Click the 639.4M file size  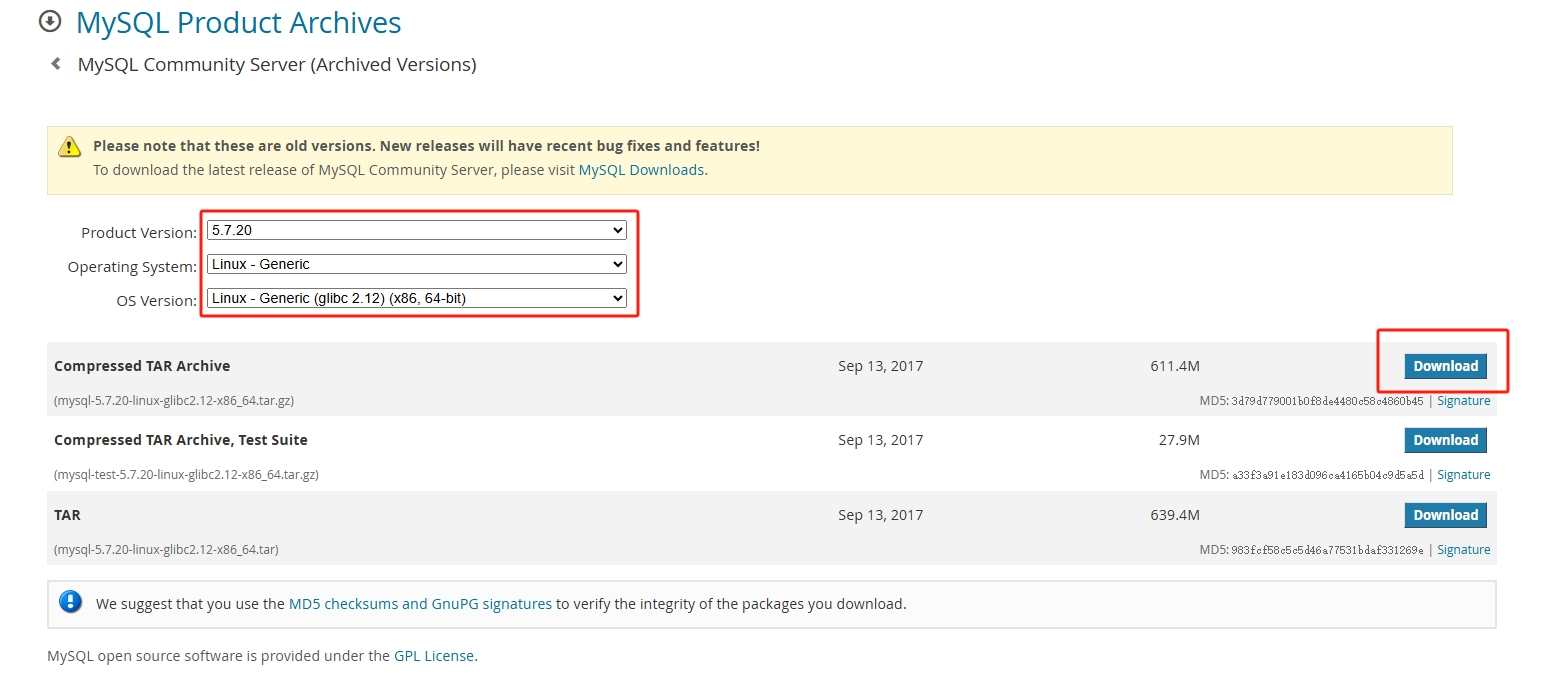coord(1175,515)
